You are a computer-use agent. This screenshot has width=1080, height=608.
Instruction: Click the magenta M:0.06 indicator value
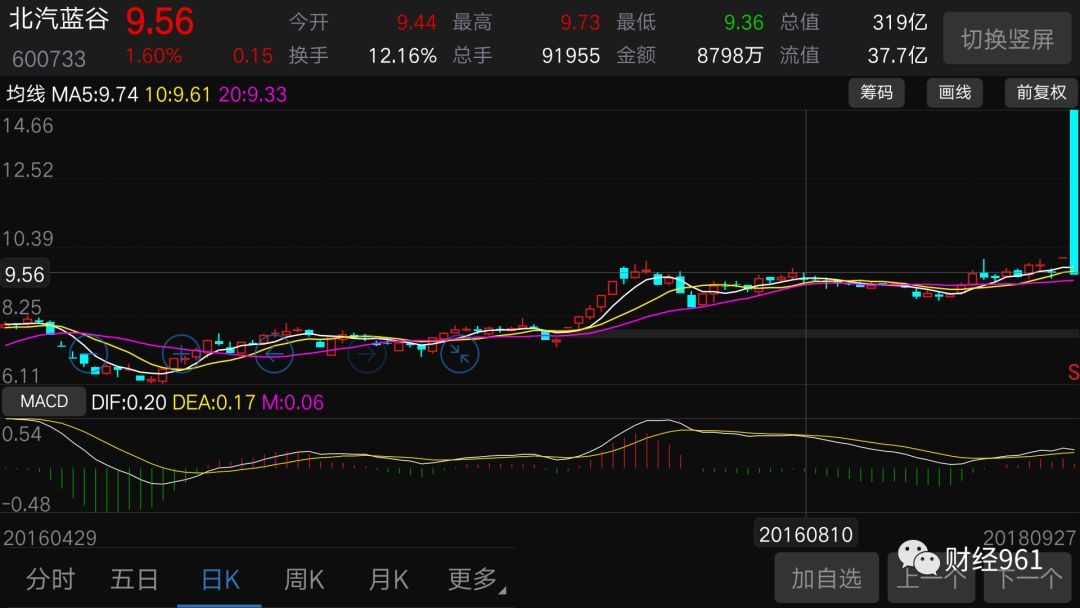tap(293, 402)
